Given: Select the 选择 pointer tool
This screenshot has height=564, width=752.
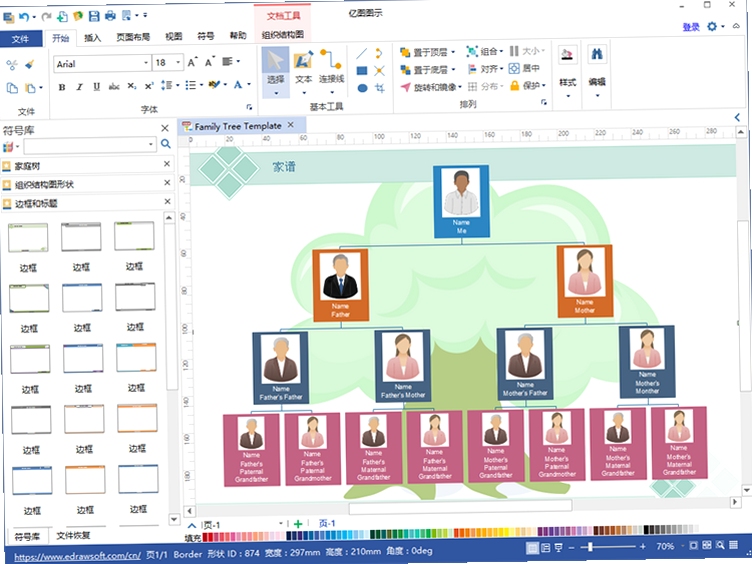Looking at the screenshot, I should (275, 72).
